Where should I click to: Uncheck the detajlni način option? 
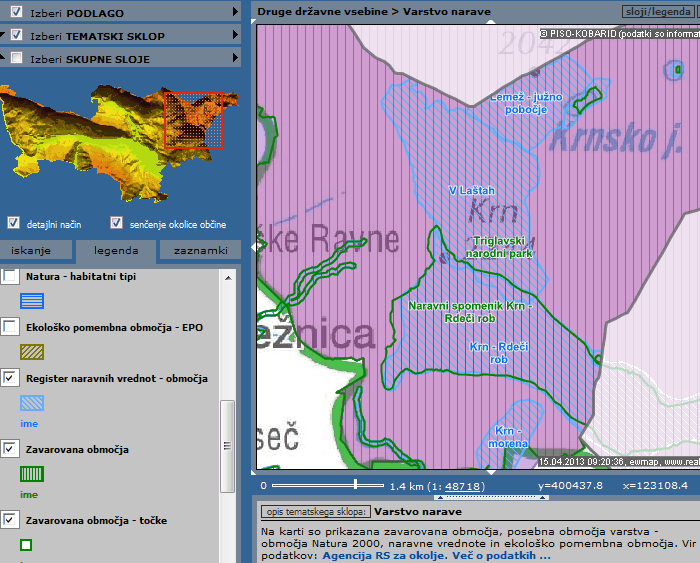point(14,223)
